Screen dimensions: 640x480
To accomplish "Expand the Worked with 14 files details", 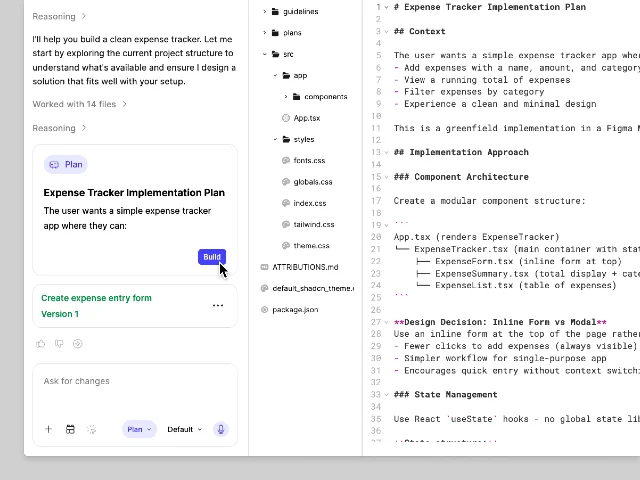I will [x=80, y=104].
